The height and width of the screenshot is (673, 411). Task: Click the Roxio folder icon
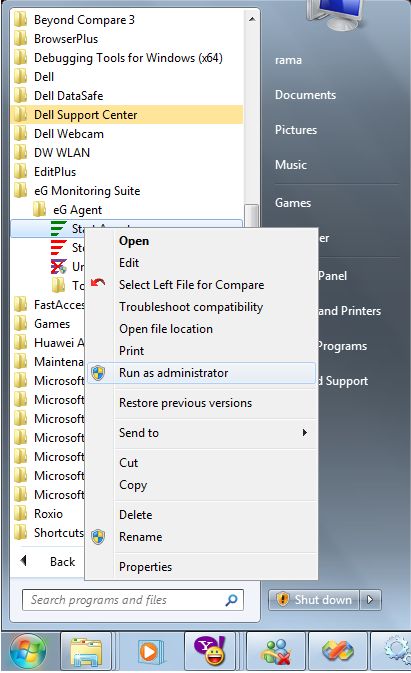[21, 513]
